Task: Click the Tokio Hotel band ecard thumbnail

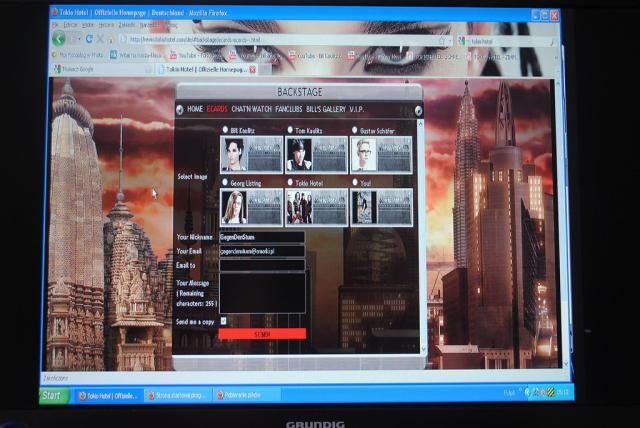Action: (x=316, y=207)
